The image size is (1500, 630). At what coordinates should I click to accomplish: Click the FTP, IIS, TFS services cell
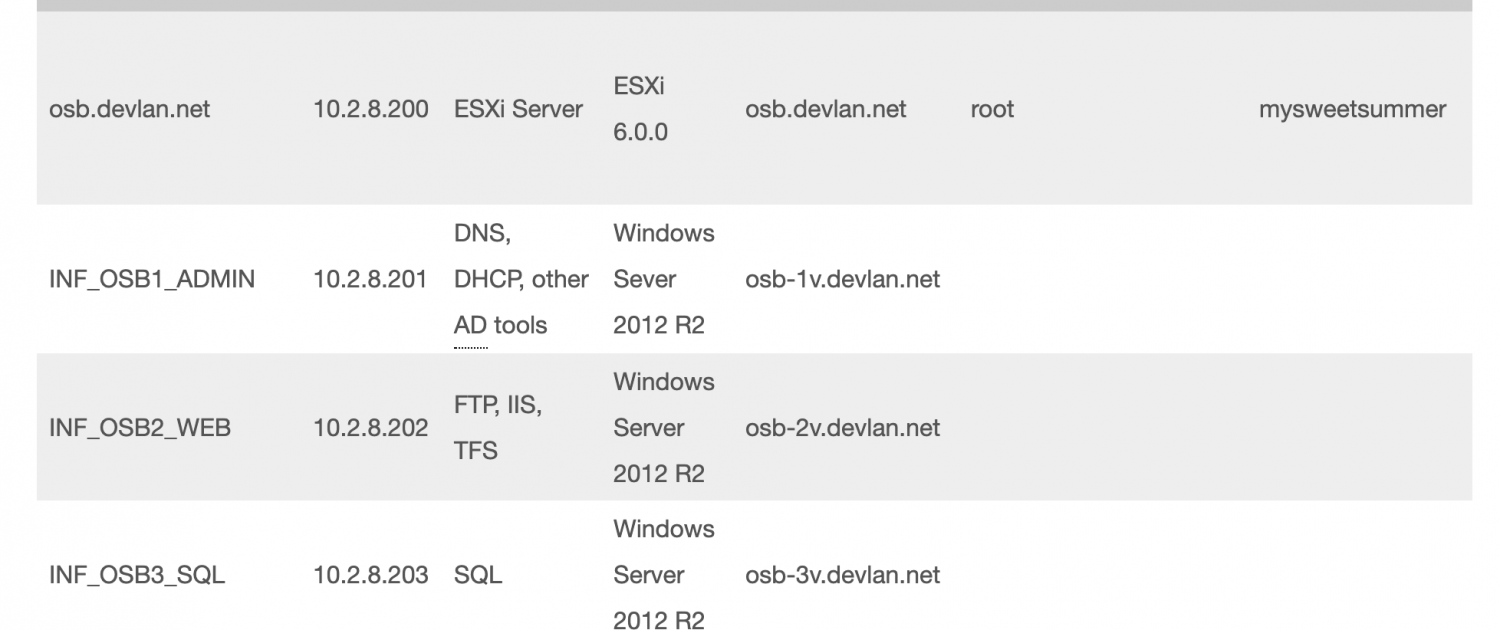(x=498, y=428)
